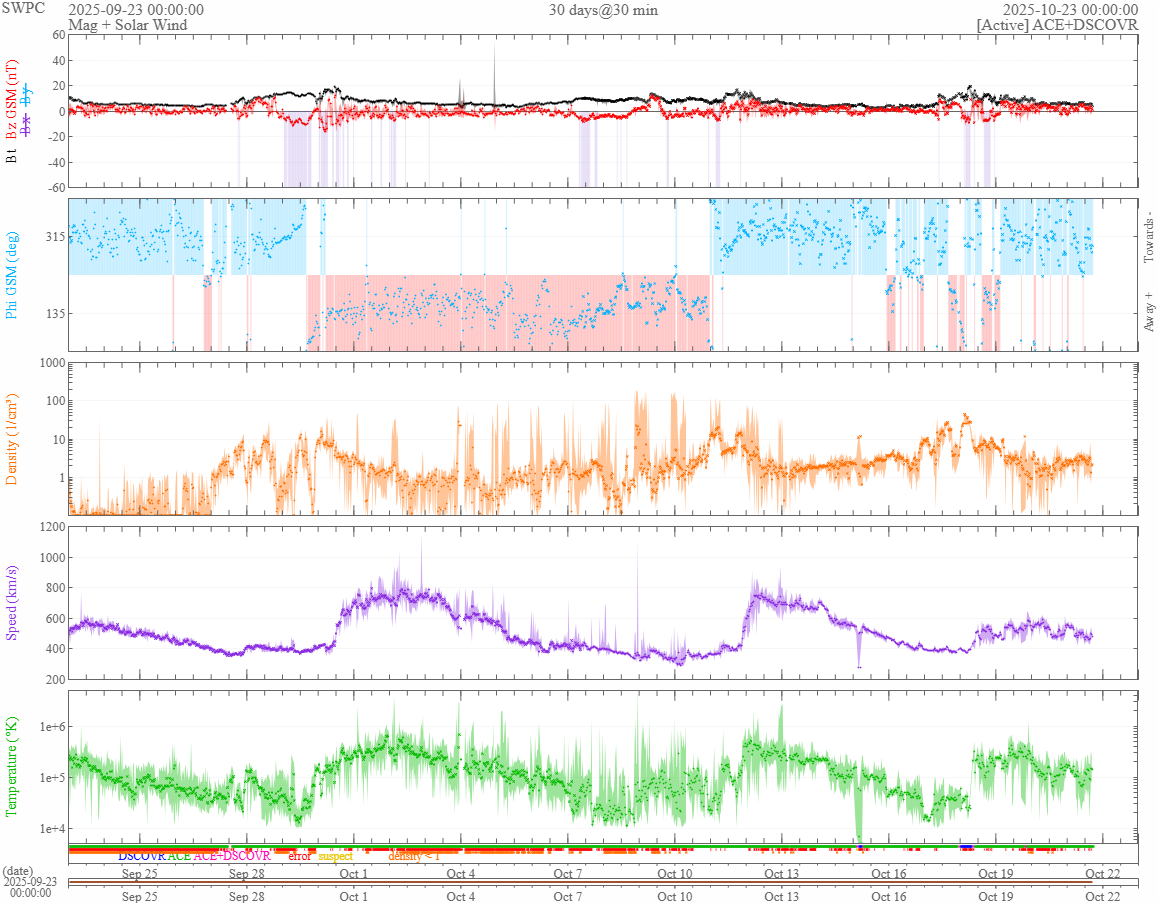Click the 135 tick on the Phi axis

coord(55,314)
